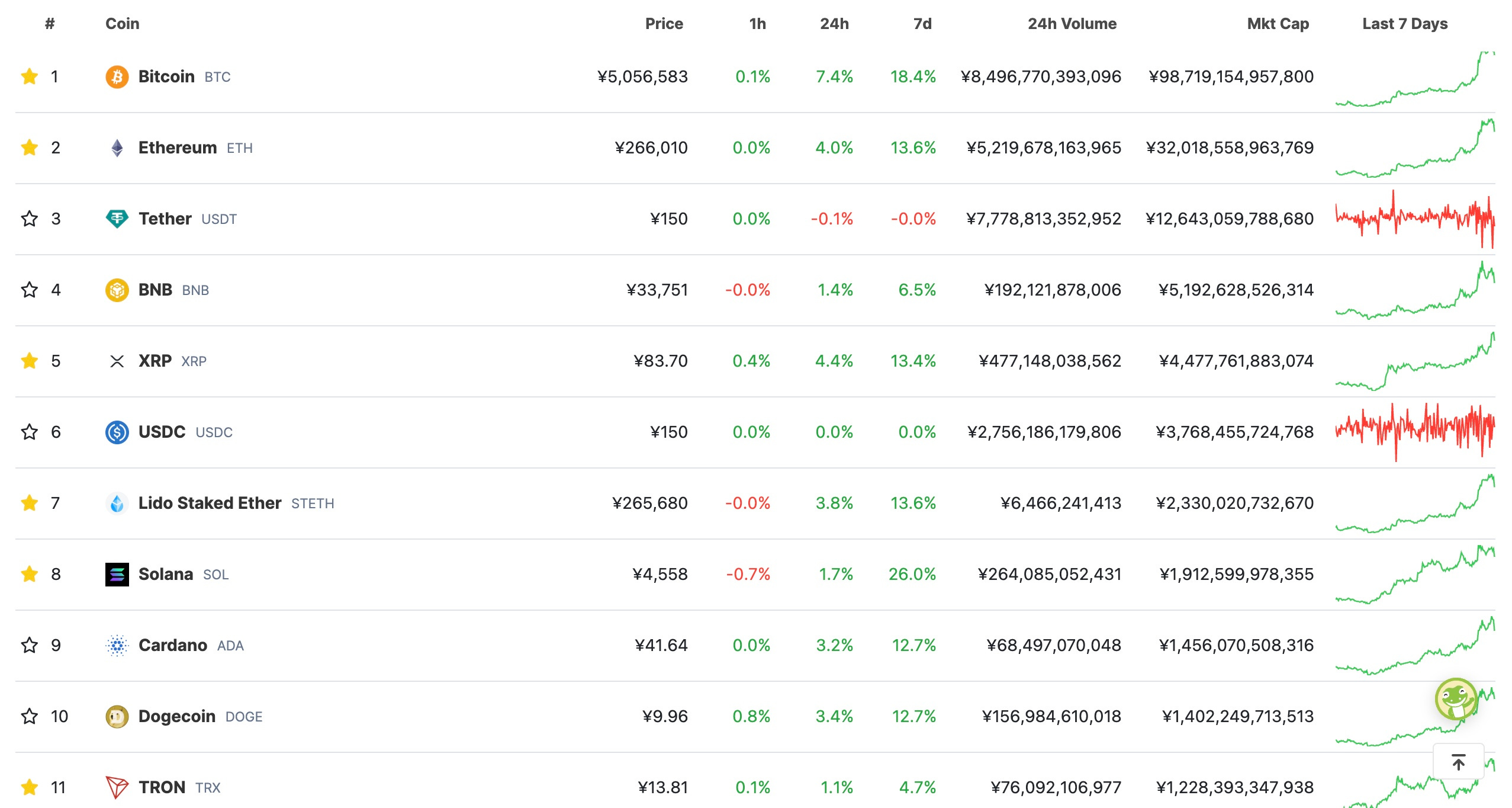Open the BNB coin page link
Image resolution: width=1512 pixels, height=808 pixels.
155,290
